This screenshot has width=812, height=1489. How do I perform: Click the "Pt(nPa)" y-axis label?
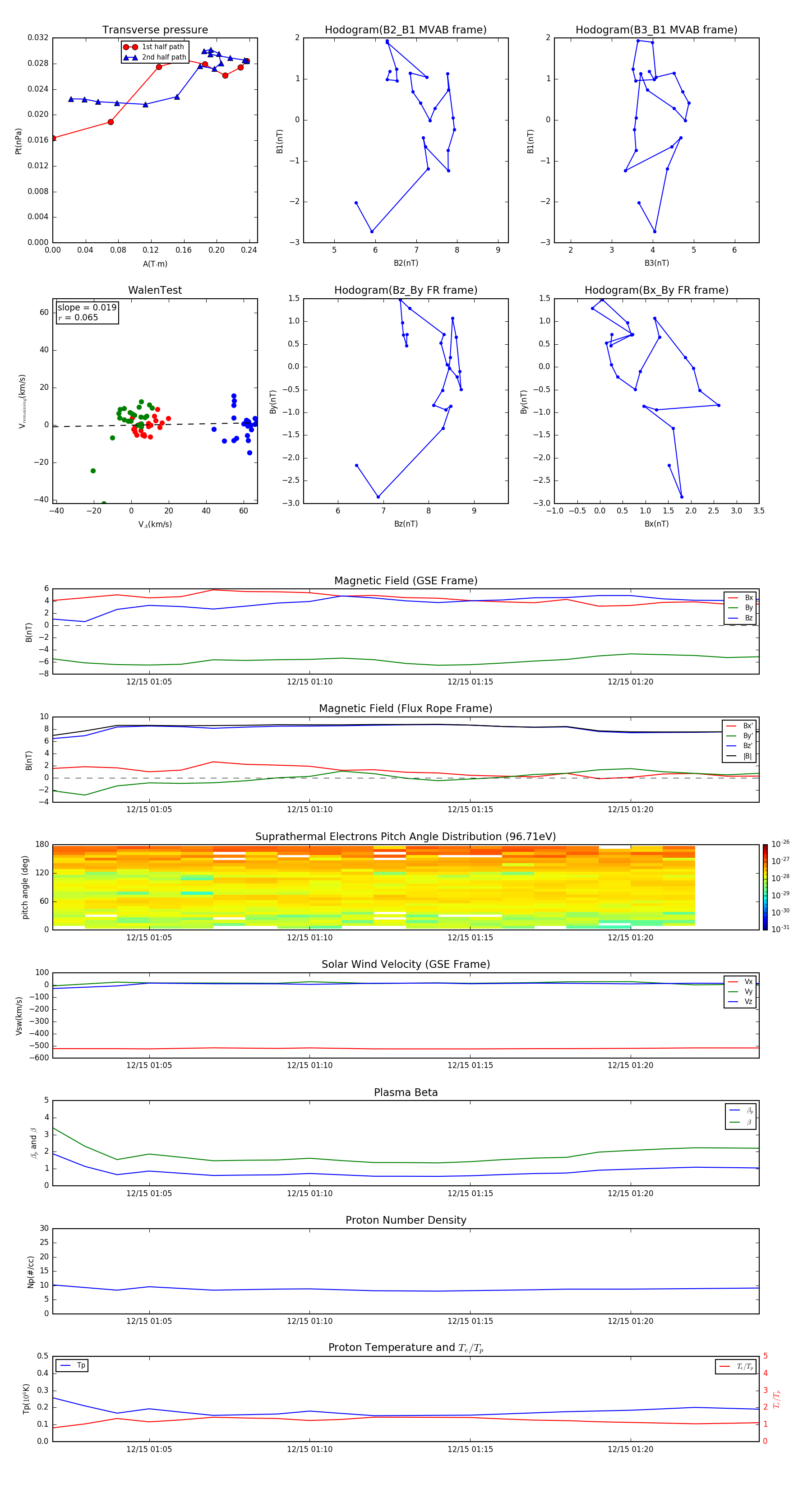click(x=18, y=141)
